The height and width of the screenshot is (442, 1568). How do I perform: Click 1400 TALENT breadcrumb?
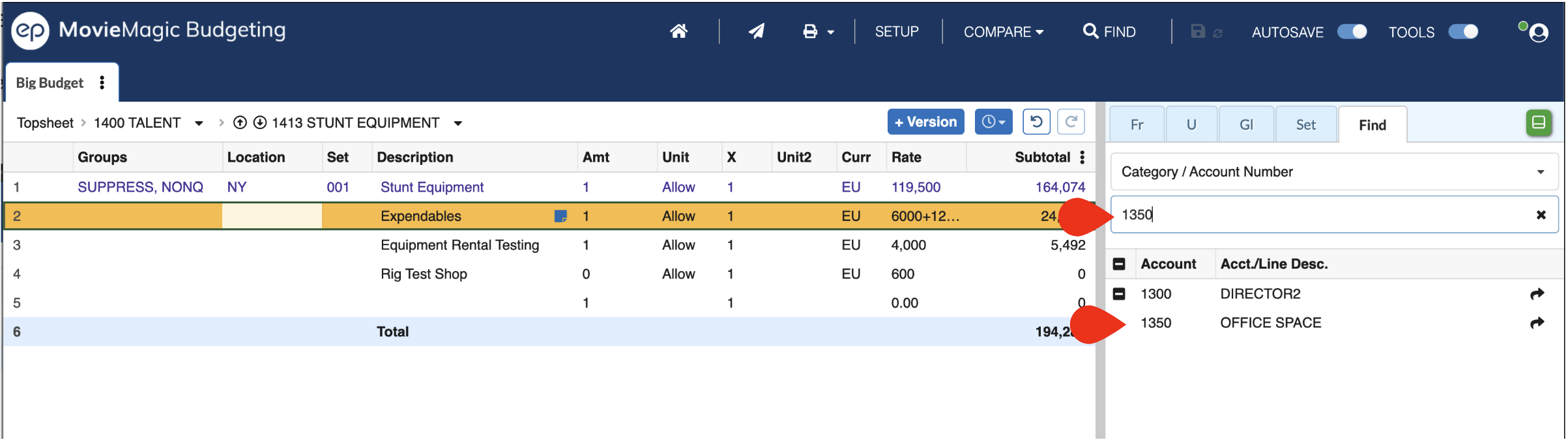137,123
